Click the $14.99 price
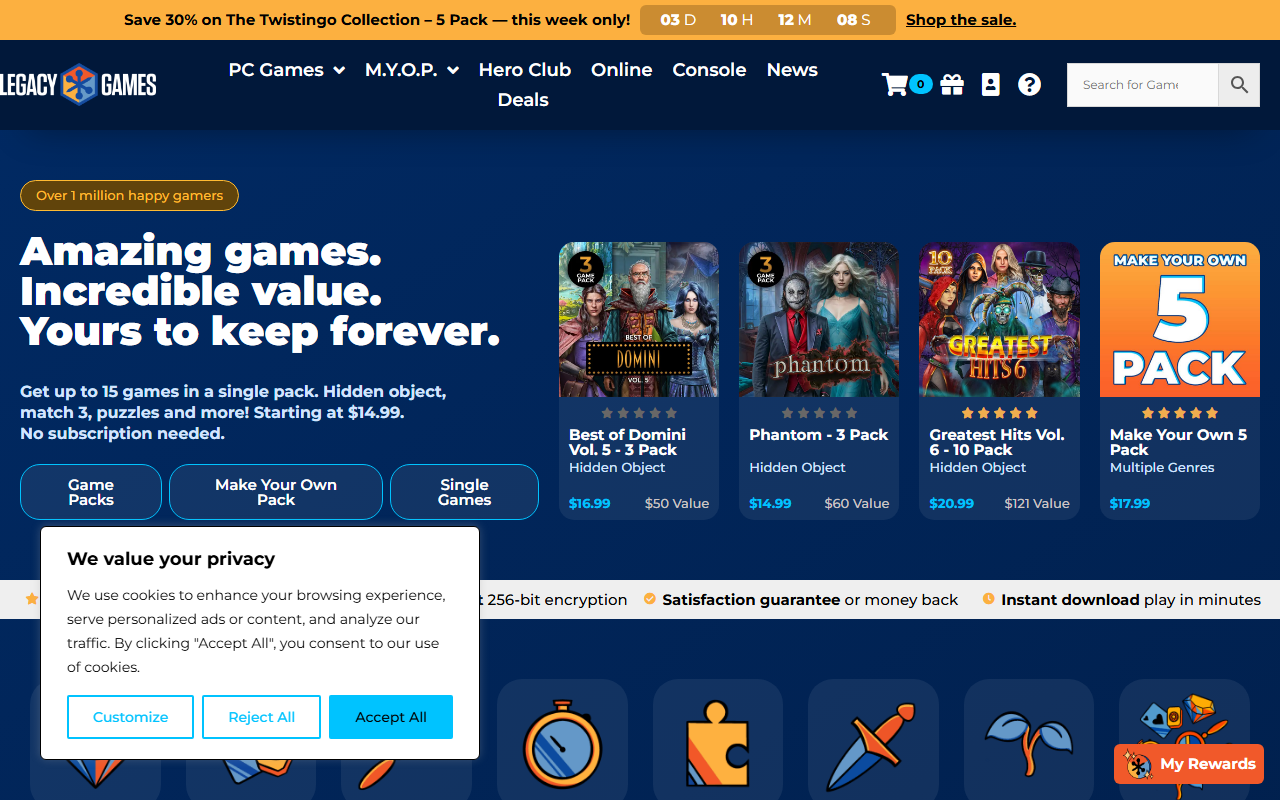Image resolution: width=1280 pixels, height=800 pixels. click(770, 503)
